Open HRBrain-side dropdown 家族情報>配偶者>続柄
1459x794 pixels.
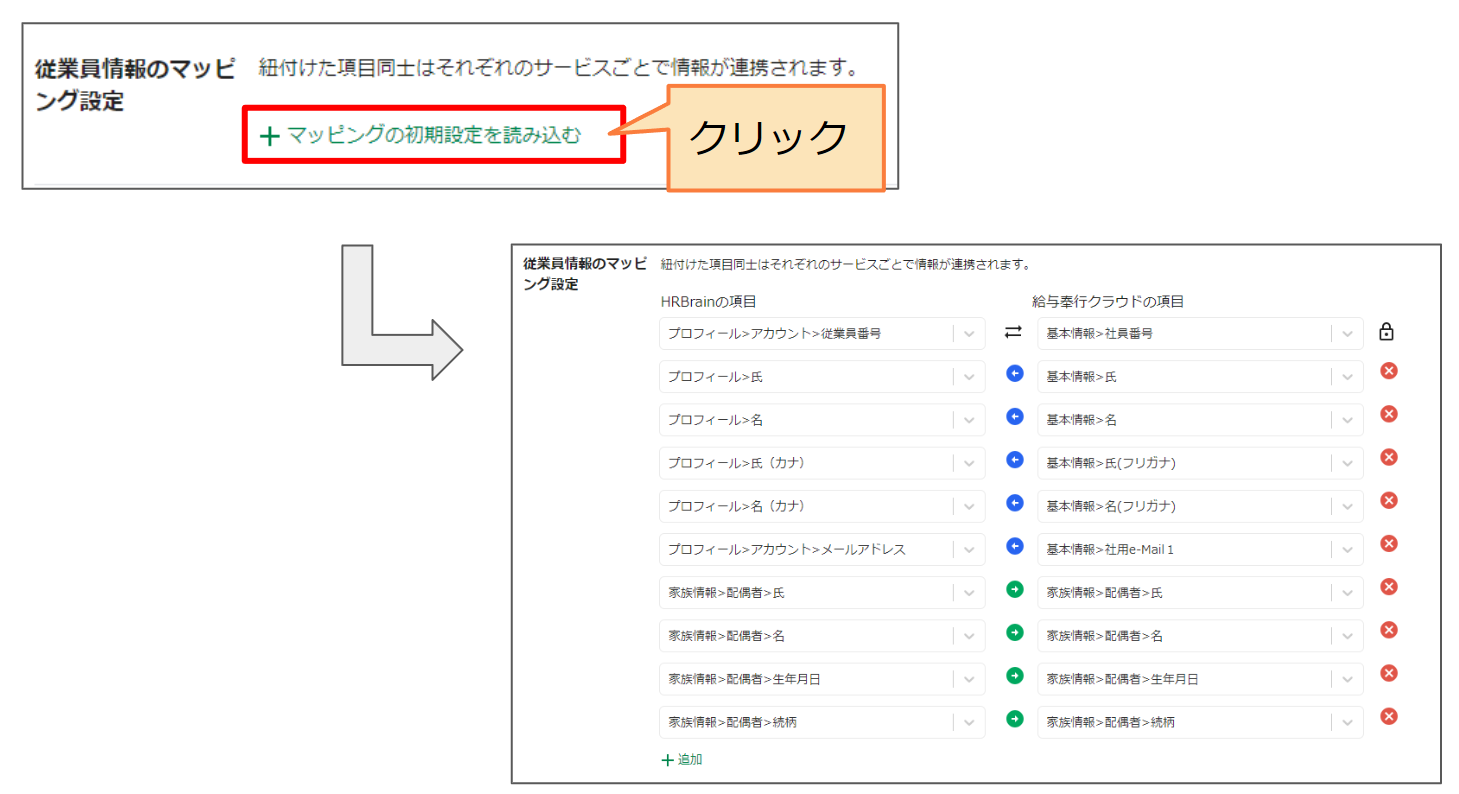[x=822, y=722]
